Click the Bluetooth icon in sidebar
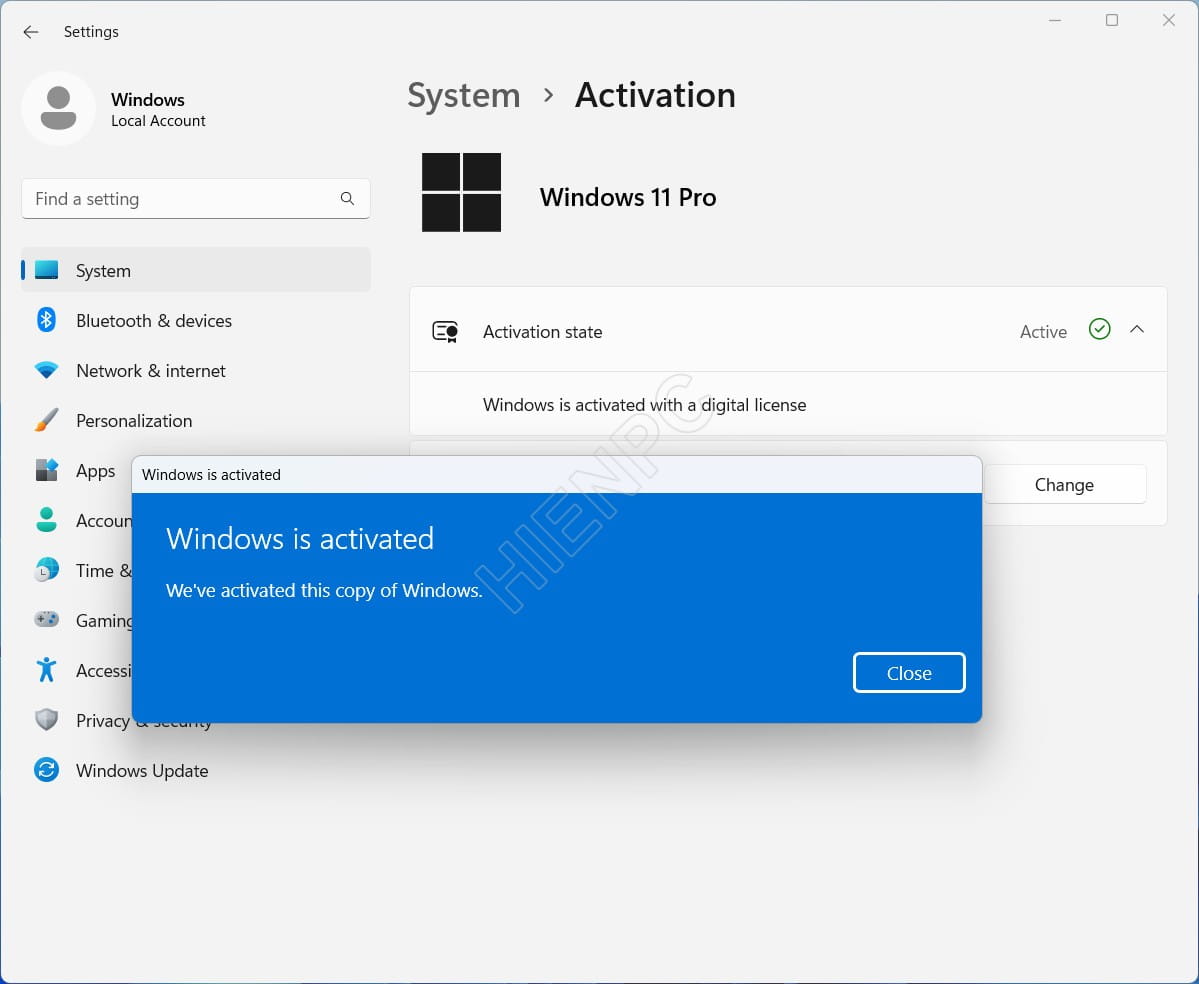This screenshot has width=1199, height=984. pos(47,320)
